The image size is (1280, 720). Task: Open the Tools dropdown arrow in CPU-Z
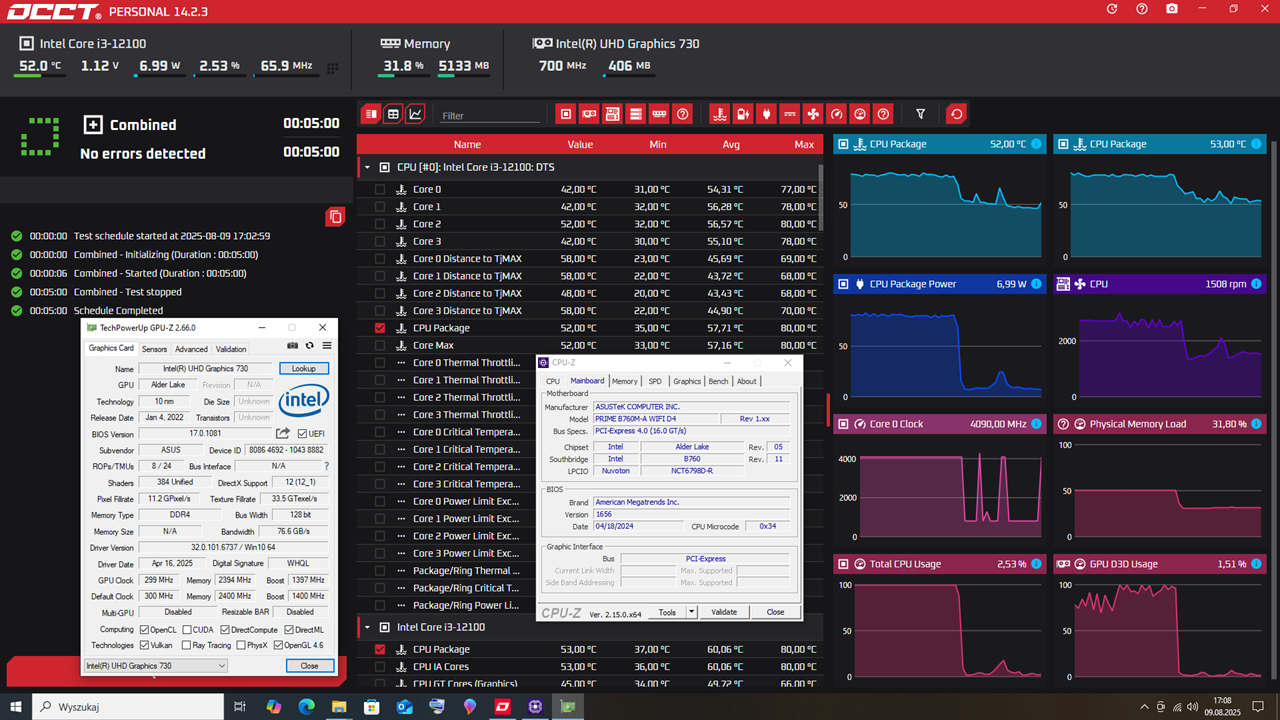pos(691,612)
